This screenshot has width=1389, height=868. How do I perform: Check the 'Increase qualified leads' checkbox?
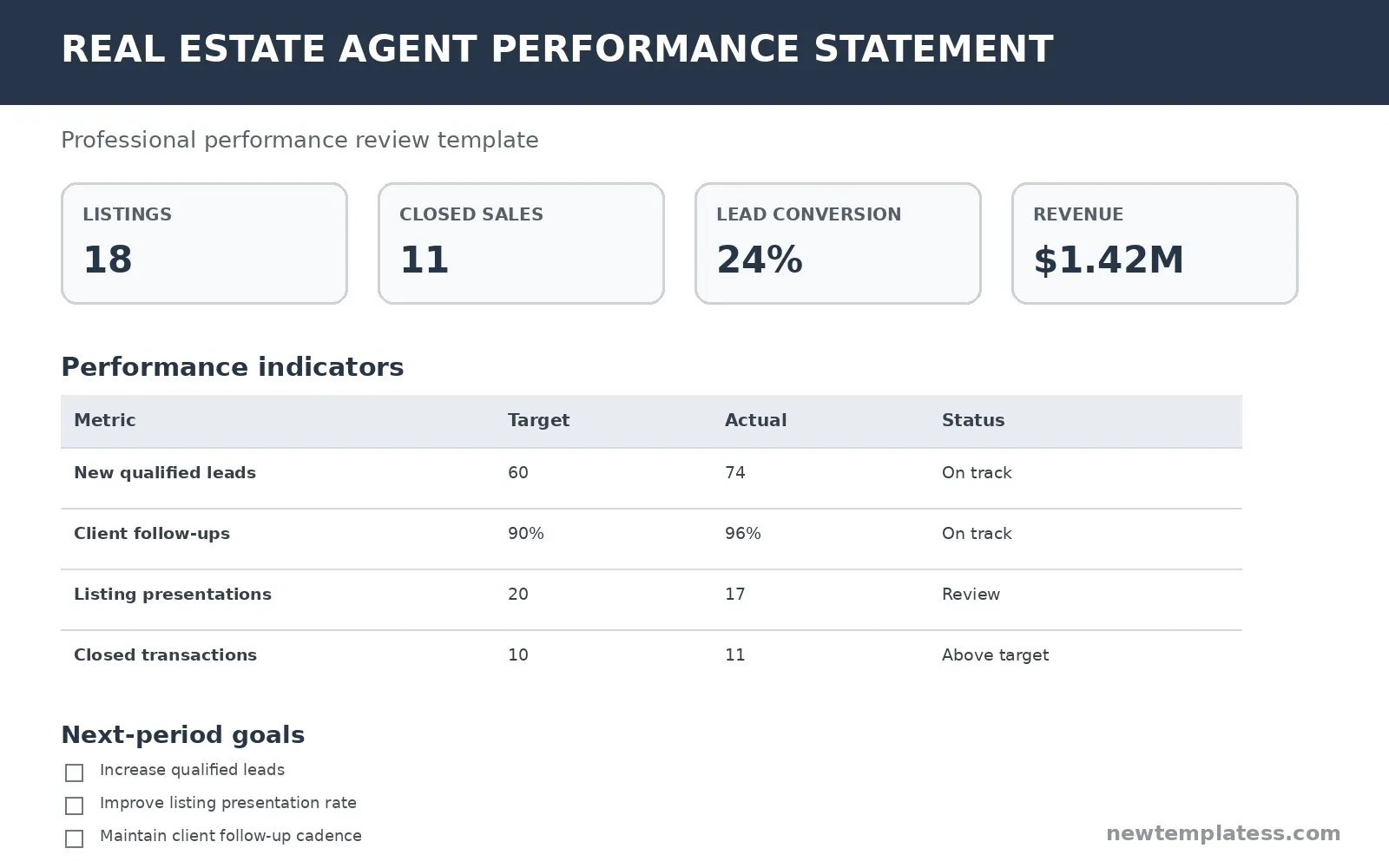click(75, 773)
